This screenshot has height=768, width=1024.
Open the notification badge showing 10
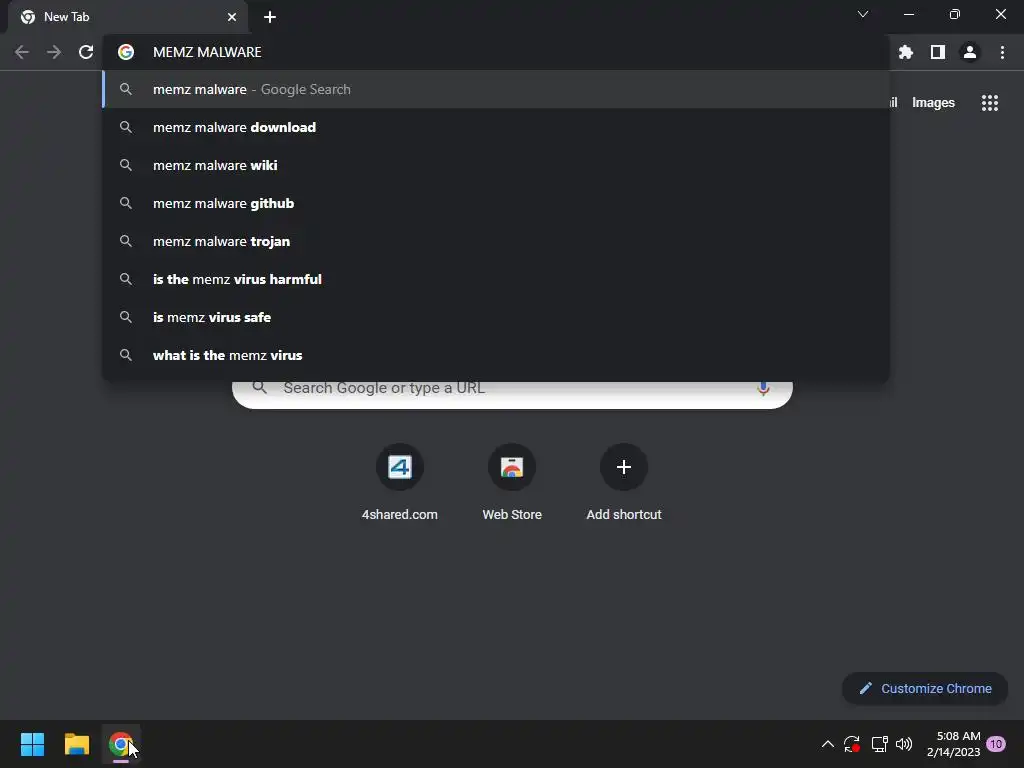tap(996, 744)
